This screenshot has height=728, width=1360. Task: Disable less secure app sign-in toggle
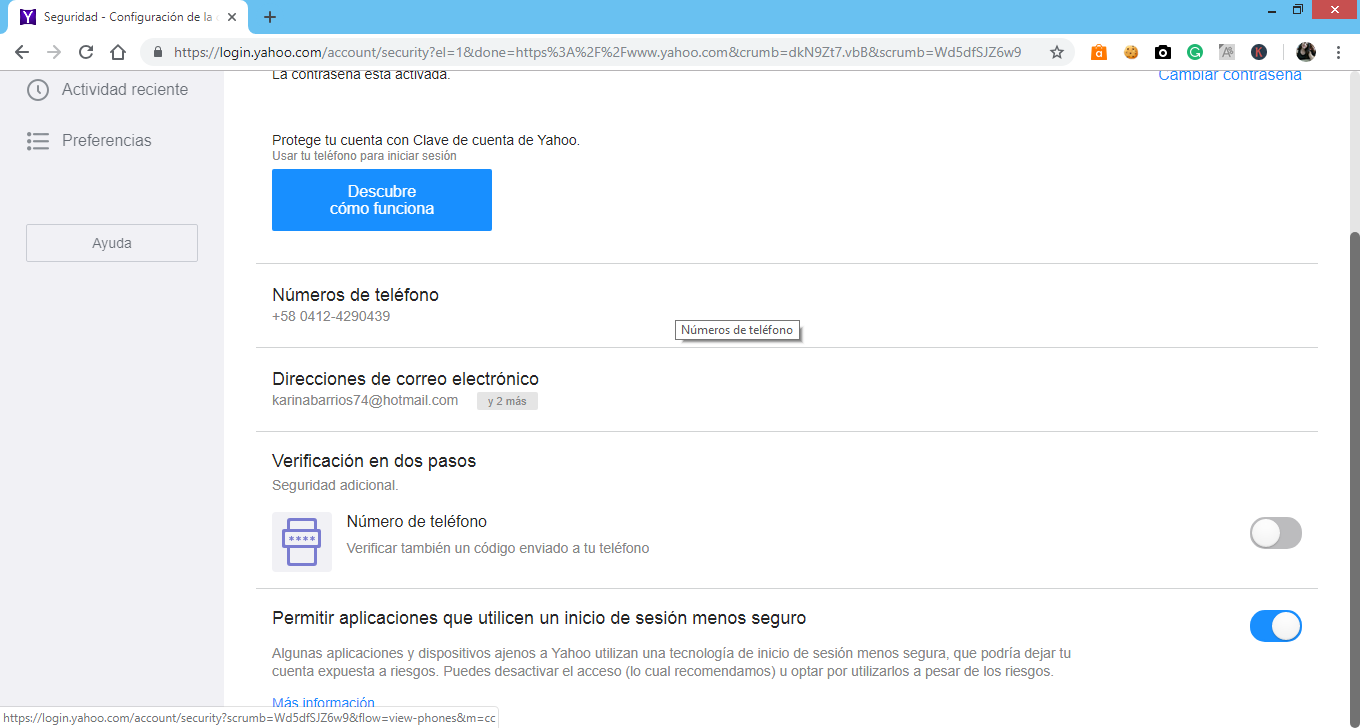point(1276,626)
